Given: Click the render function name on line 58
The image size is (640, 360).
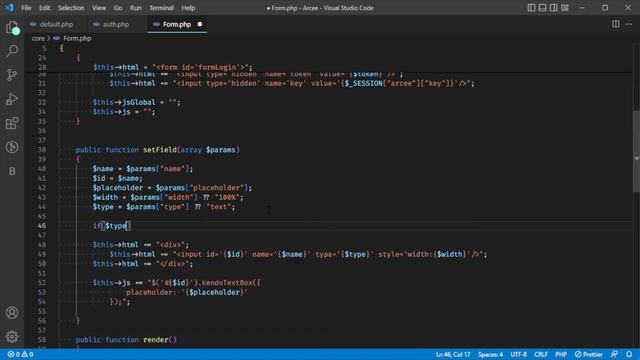Looking at the screenshot, I should tap(156, 340).
